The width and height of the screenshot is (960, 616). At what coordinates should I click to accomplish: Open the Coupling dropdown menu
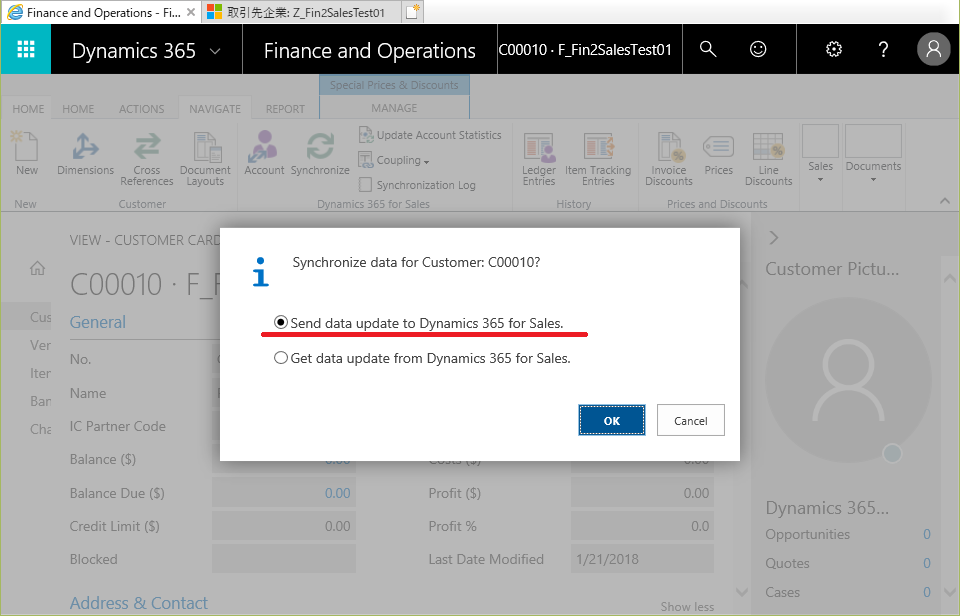point(394,160)
